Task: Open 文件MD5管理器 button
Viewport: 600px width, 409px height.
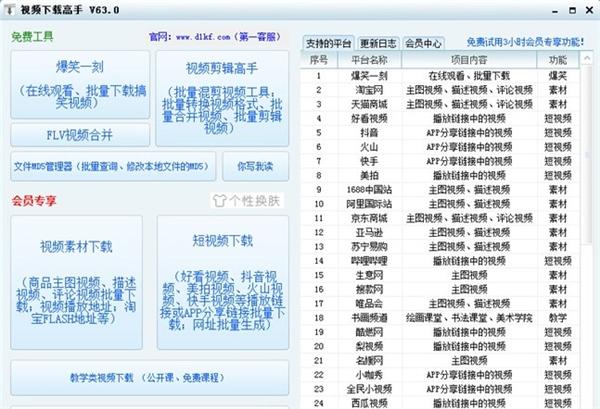Action: (113, 166)
